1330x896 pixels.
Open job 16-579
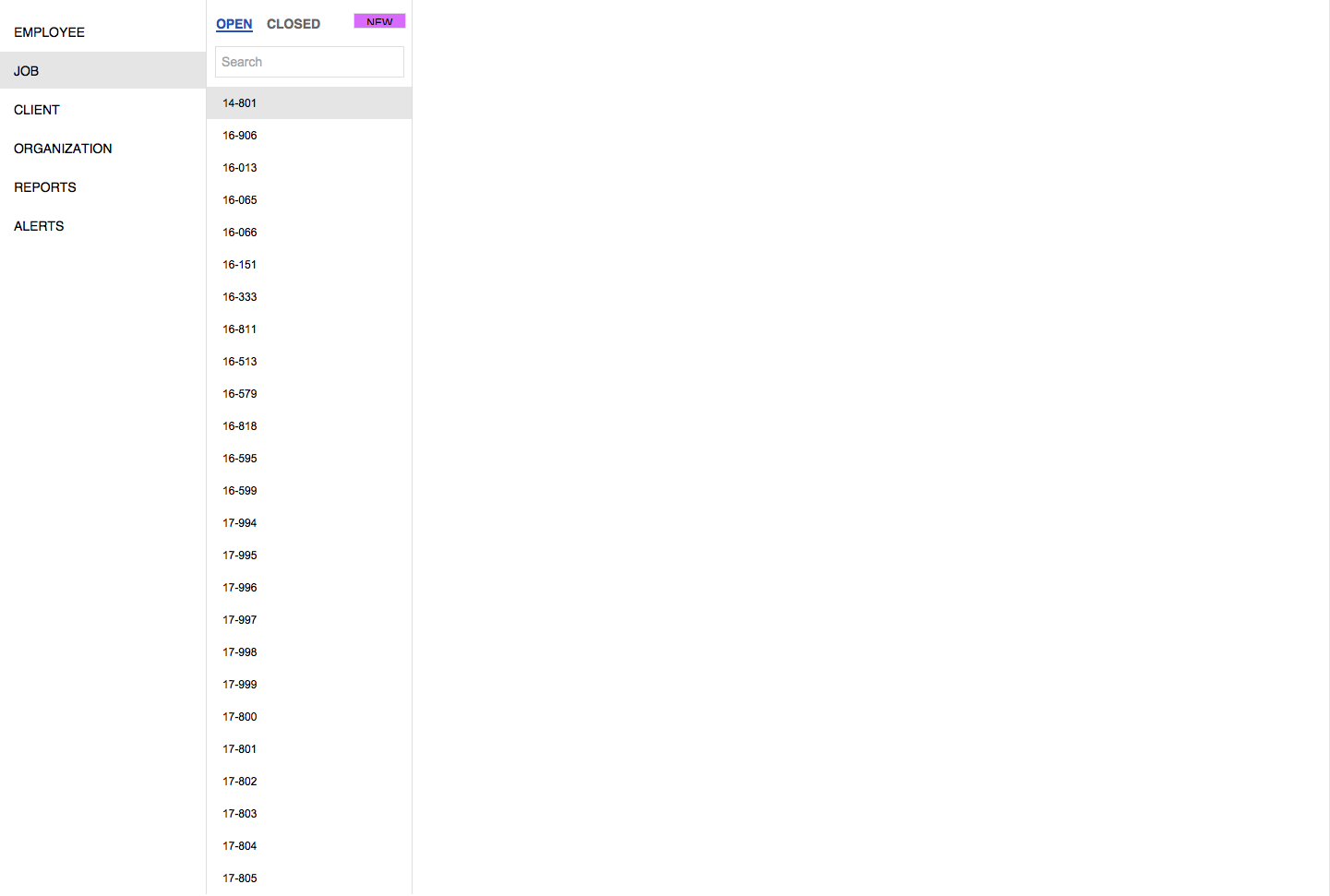[309, 394]
